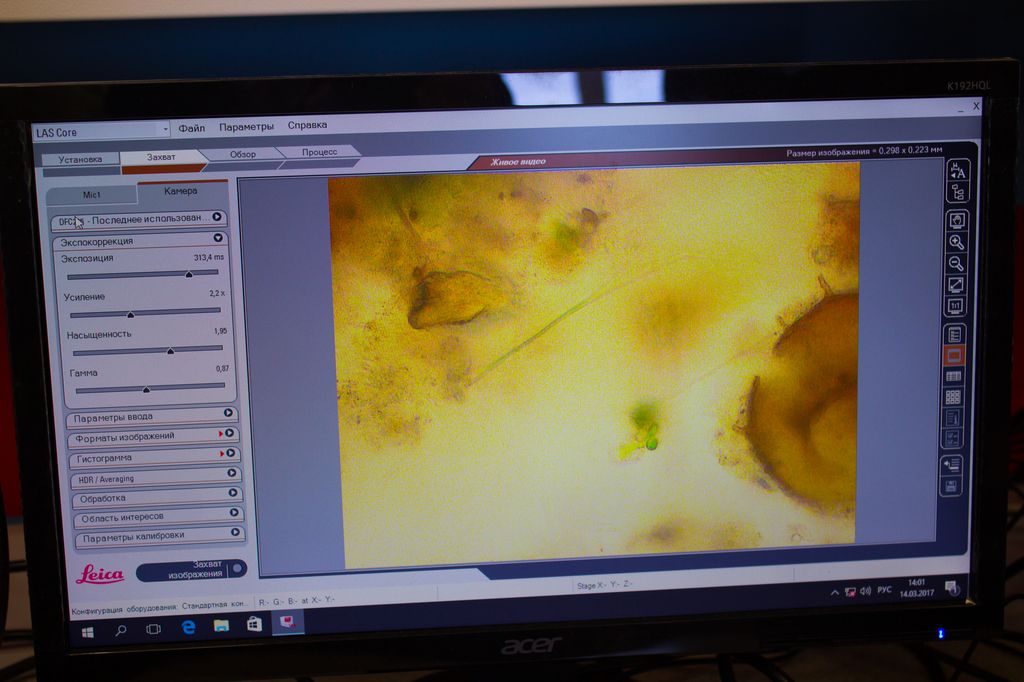Switch to the Обзор tab

[x=243, y=154]
